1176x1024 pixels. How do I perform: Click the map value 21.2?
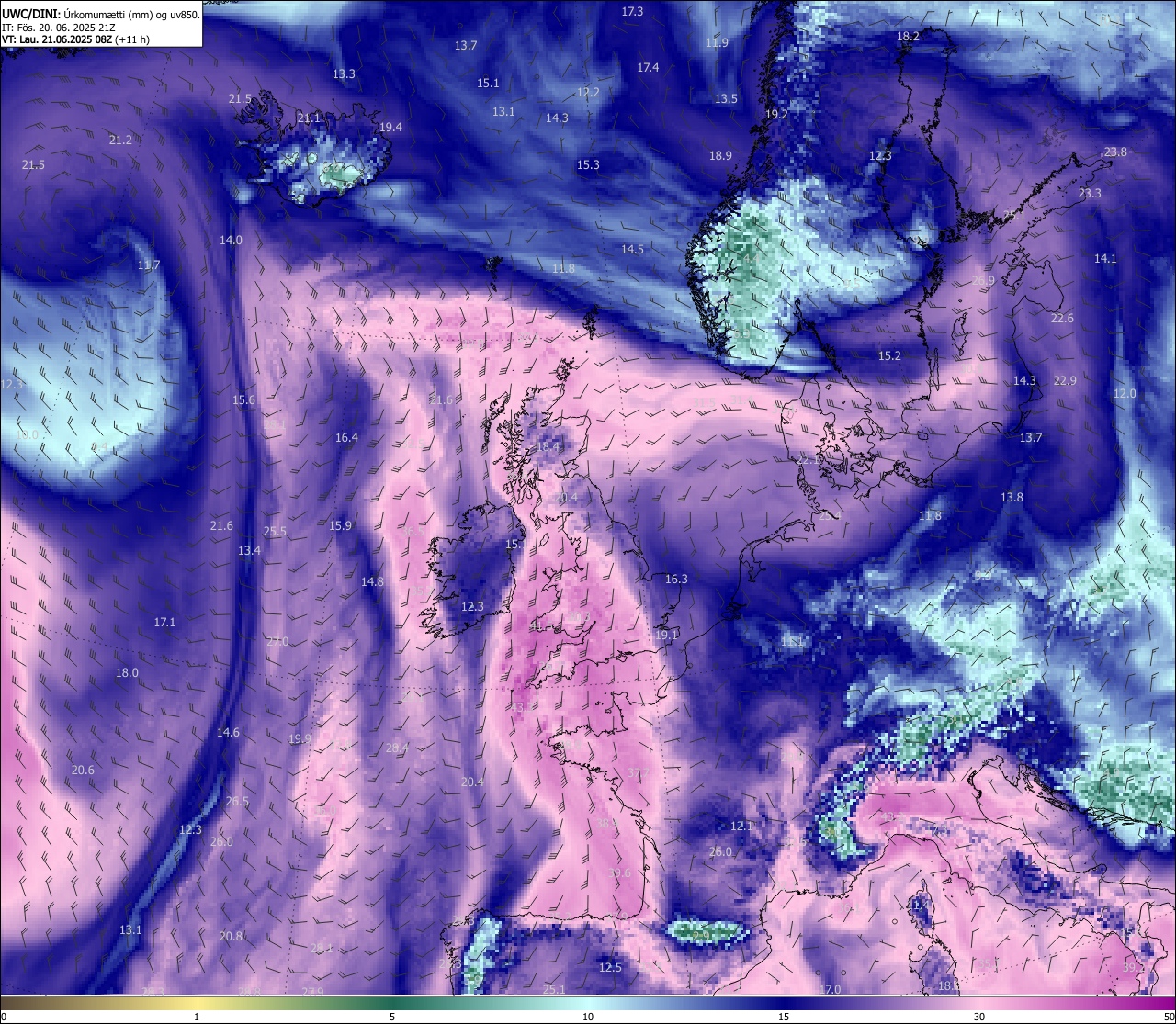click(x=120, y=141)
